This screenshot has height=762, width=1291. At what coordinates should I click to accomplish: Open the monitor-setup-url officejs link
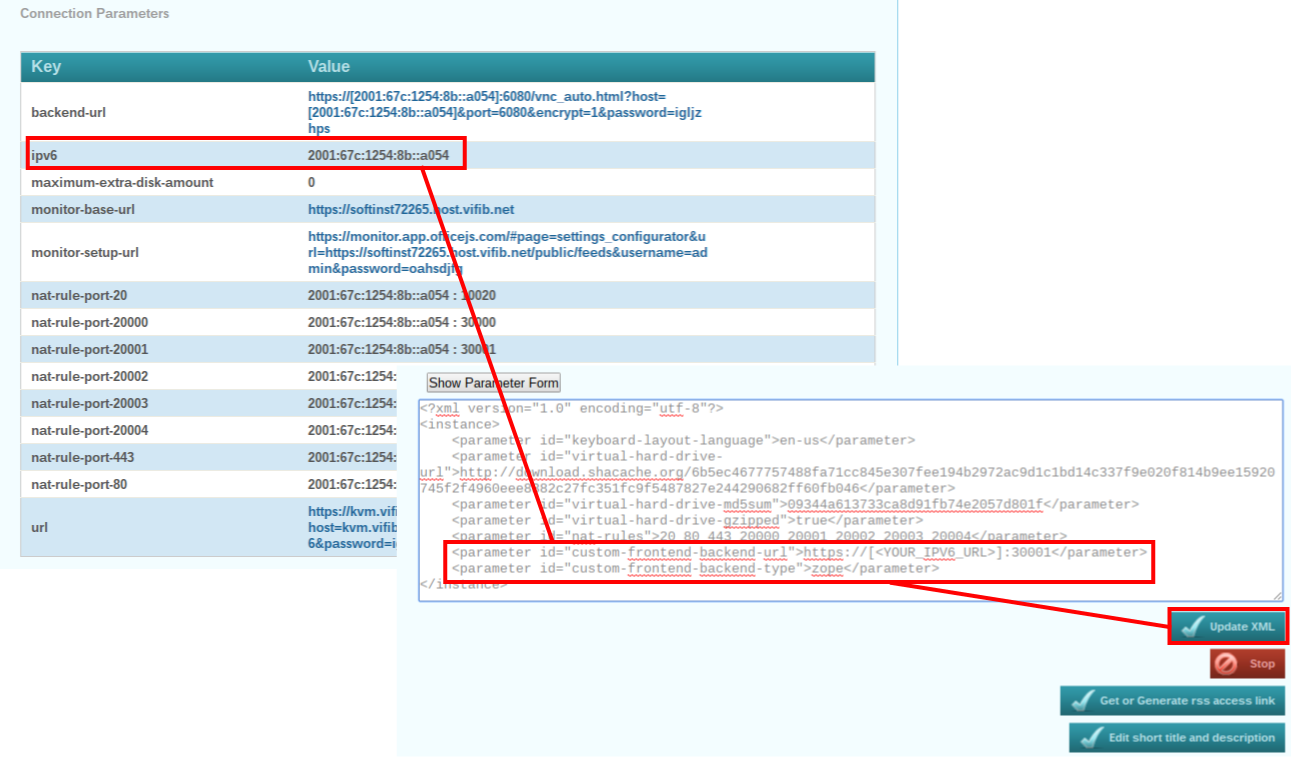pyautogui.click(x=507, y=252)
